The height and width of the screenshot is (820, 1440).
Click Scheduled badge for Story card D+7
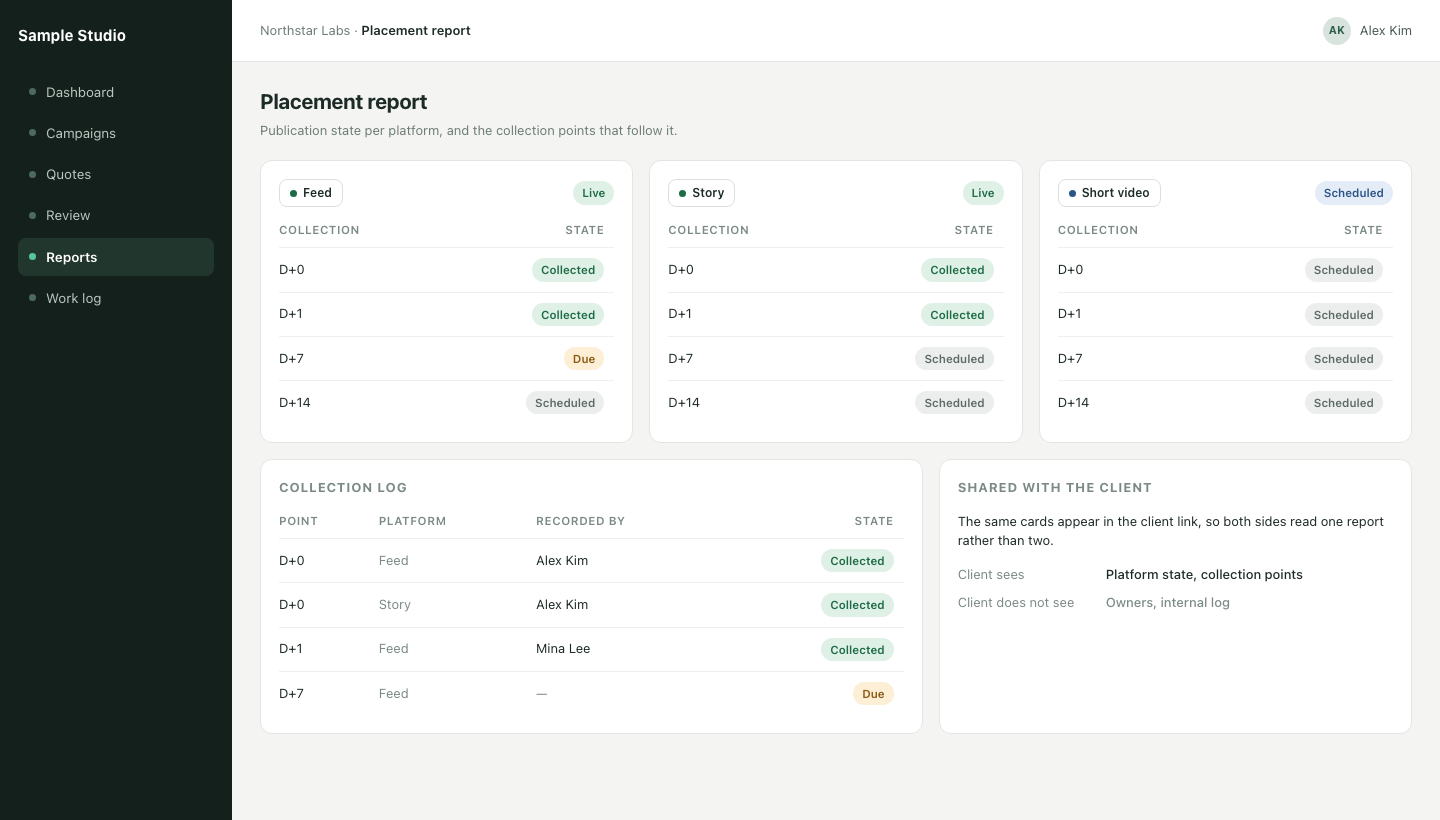(x=954, y=359)
